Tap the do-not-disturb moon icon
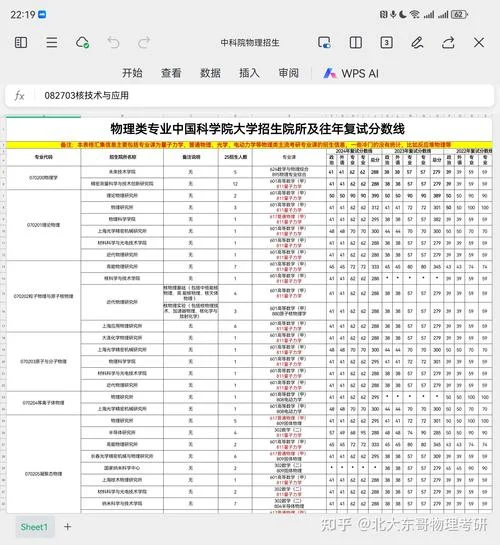500x545 pixels. pyautogui.click(x=403, y=15)
